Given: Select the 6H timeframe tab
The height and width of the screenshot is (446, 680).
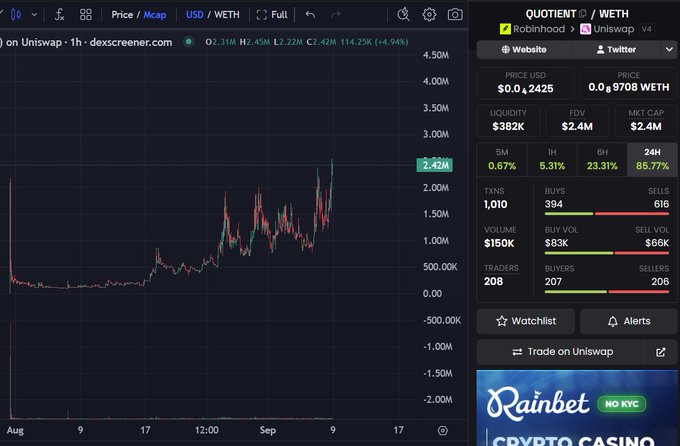Looking at the screenshot, I should click(x=602, y=159).
